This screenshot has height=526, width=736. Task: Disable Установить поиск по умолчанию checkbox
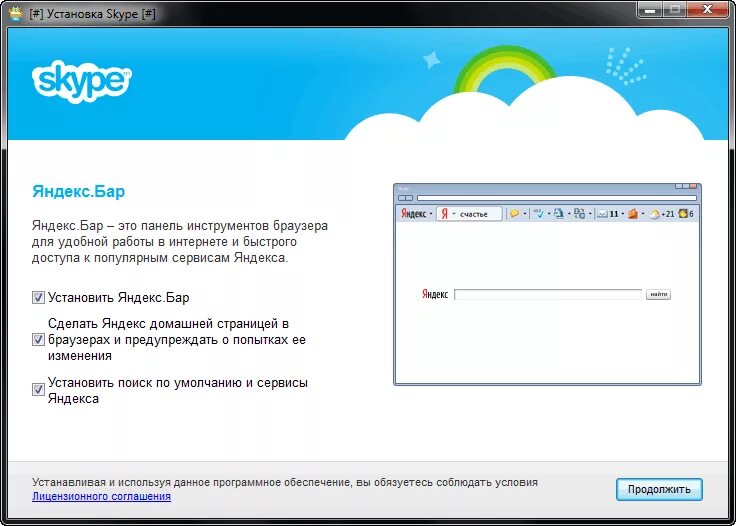pos(38,389)
